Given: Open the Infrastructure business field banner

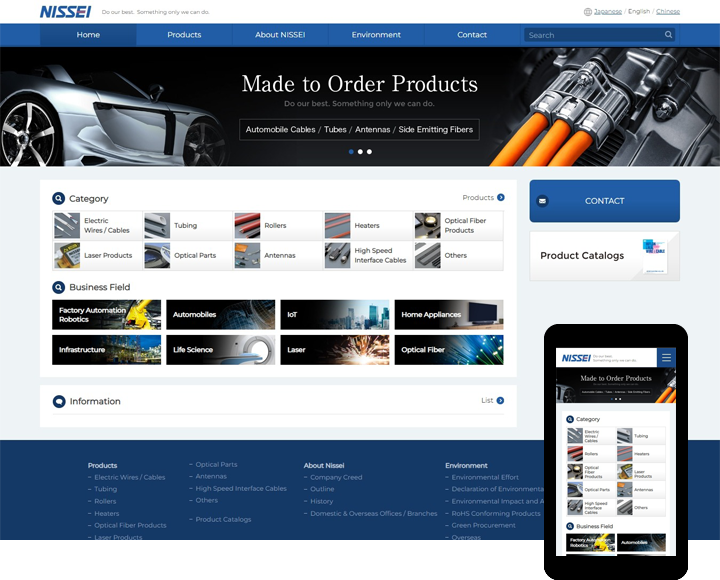Looking at the screenshot, I should click(107, 350).
